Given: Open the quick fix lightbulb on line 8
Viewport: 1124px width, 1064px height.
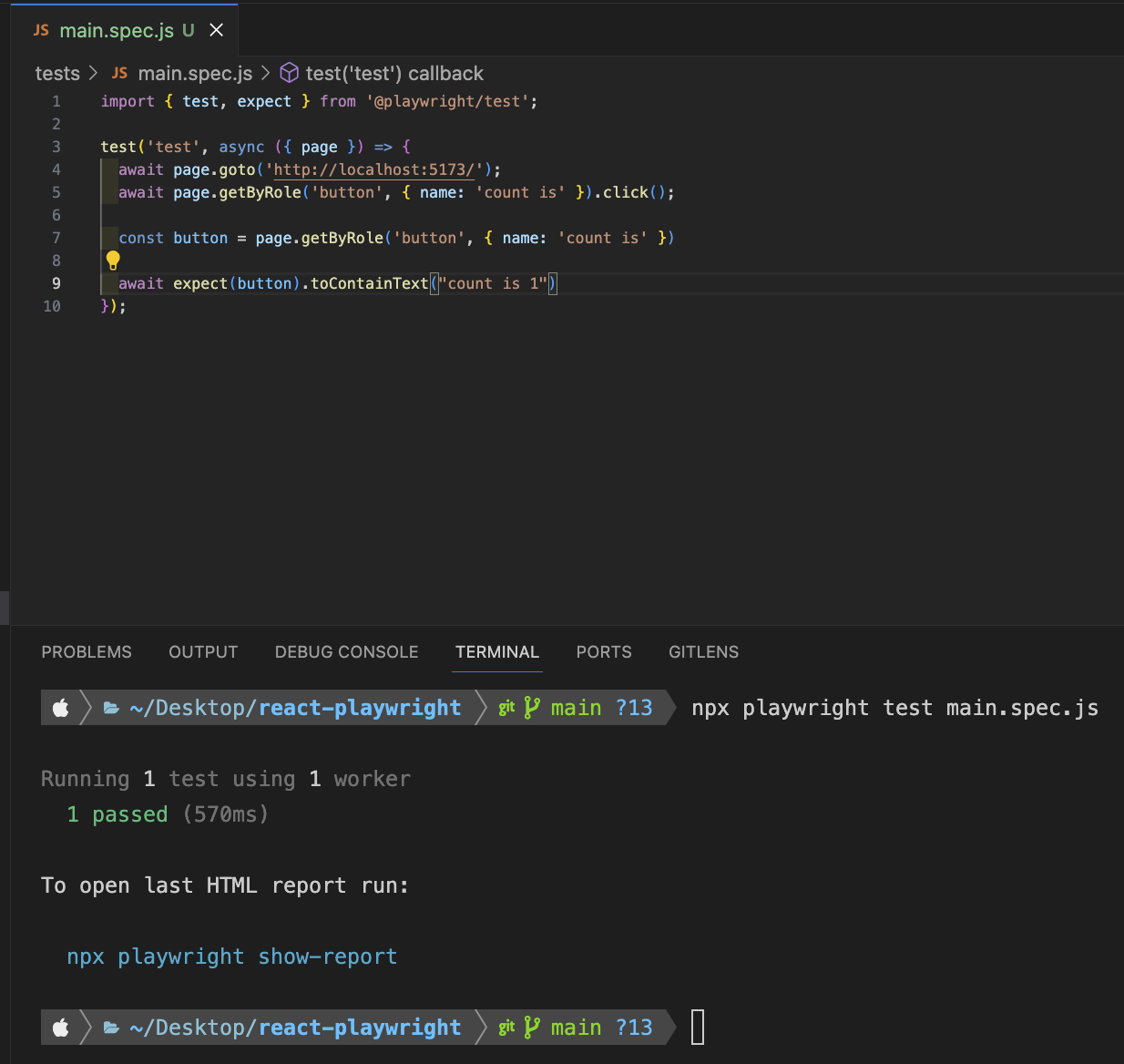Looking at the screenshot, I should tap(113, 261).
